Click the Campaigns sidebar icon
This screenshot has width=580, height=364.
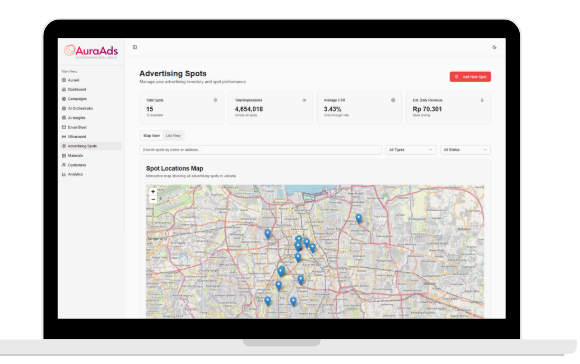pyautogui.click(x=64, y=99)
